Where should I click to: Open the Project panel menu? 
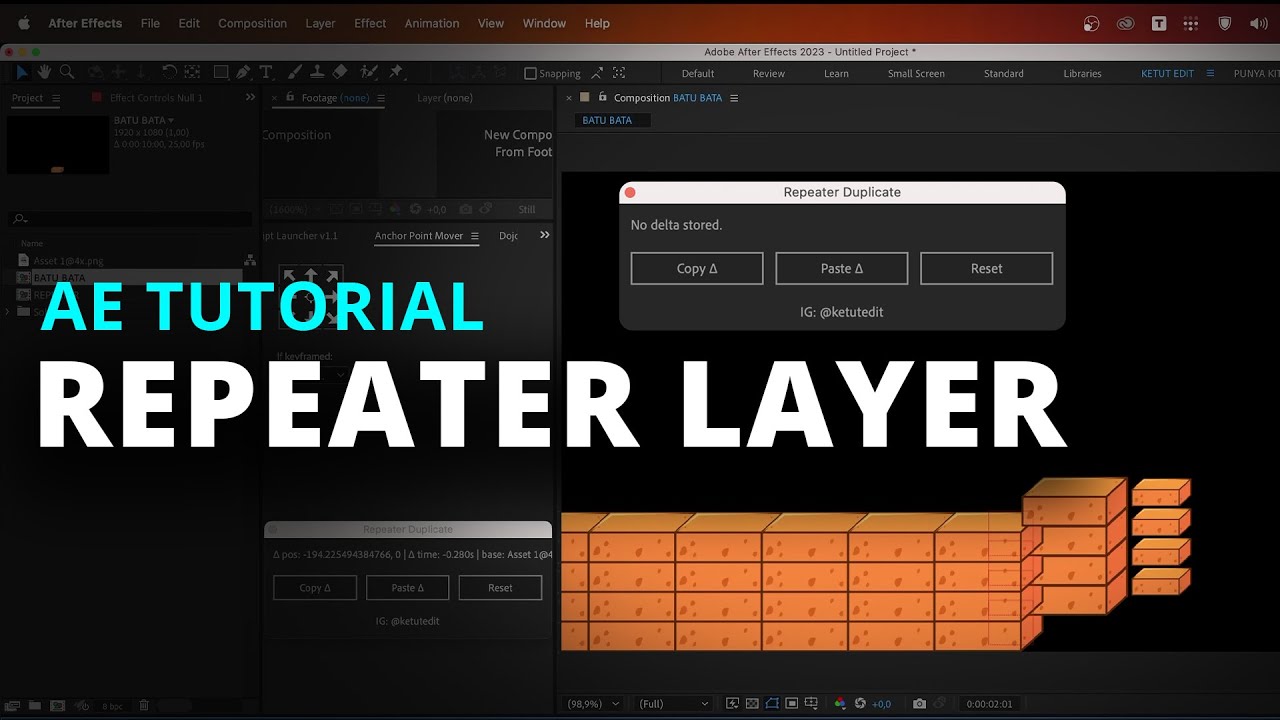[x=56, y=98]
